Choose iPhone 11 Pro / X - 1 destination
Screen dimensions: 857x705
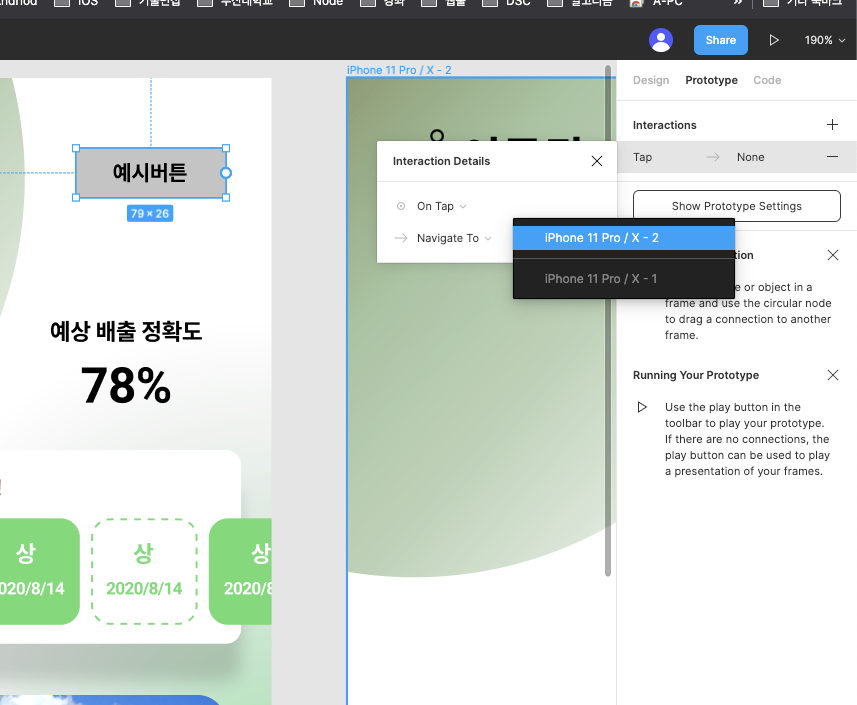tap(624, 279)
